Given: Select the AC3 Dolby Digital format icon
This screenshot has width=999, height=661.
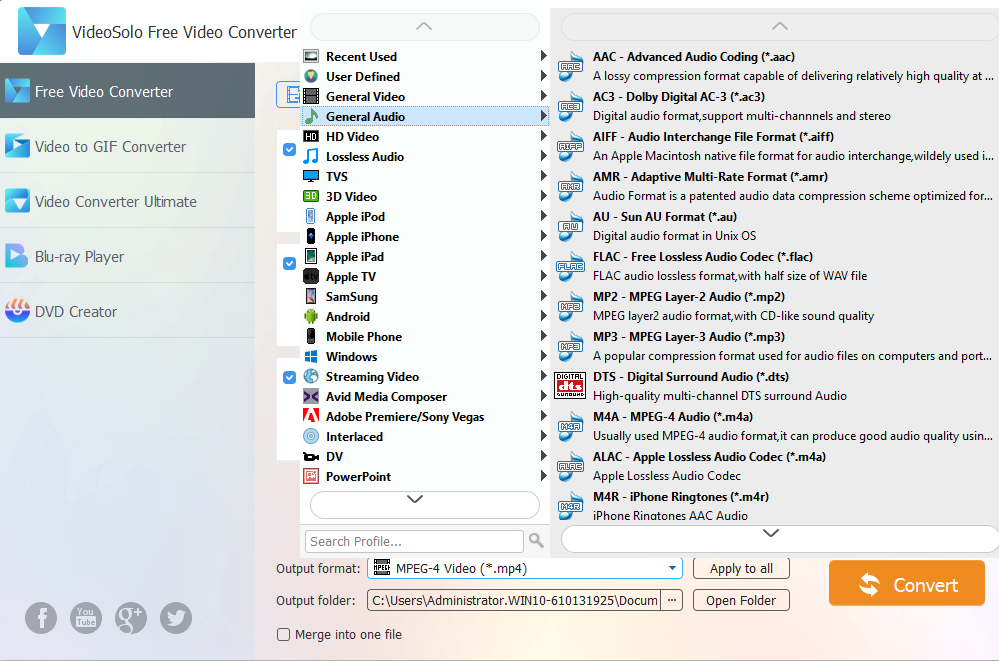Looking at the screenshot, I should (x=570, y=106).
